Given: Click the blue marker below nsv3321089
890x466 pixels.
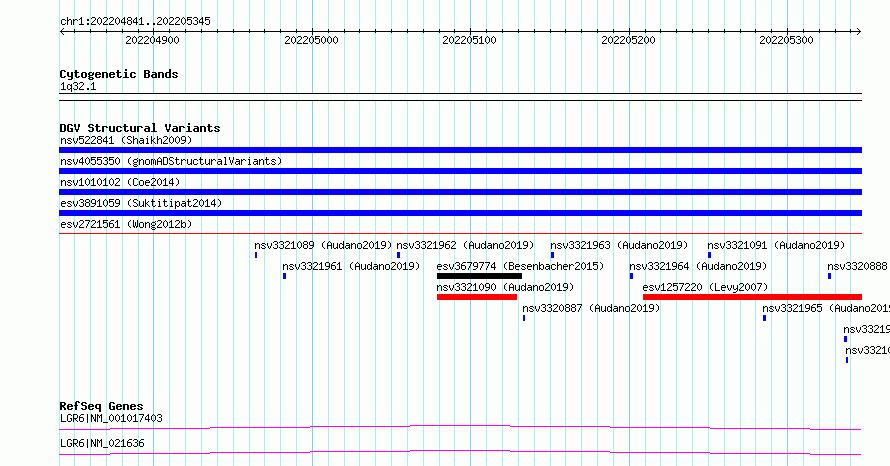Looking at the screenshot, I should (256, 255).
